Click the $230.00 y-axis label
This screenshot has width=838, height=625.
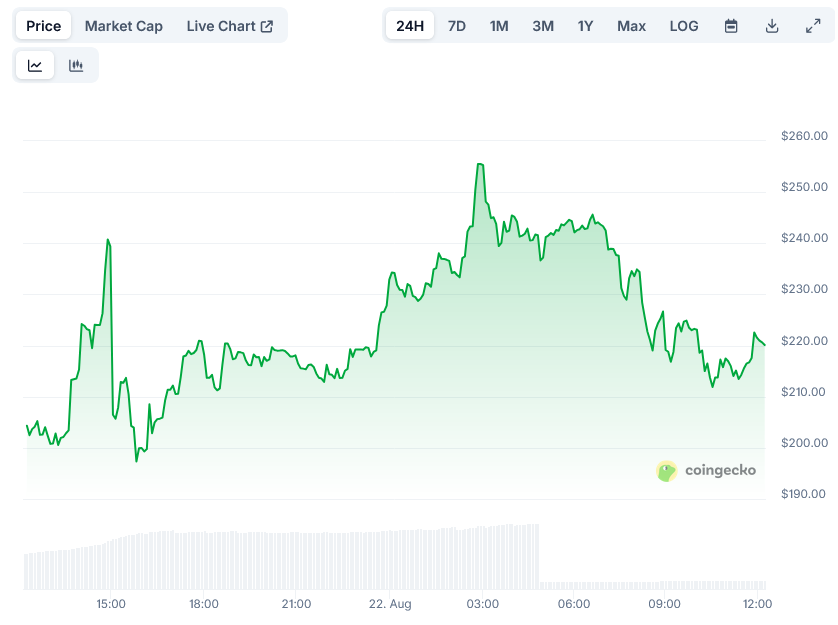tap(804, 289)
